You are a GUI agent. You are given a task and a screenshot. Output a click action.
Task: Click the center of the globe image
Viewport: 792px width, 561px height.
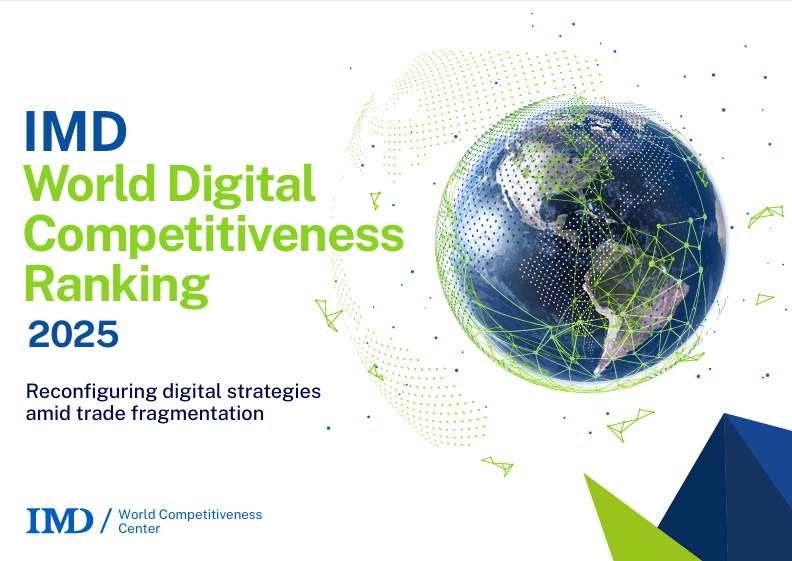582,240
